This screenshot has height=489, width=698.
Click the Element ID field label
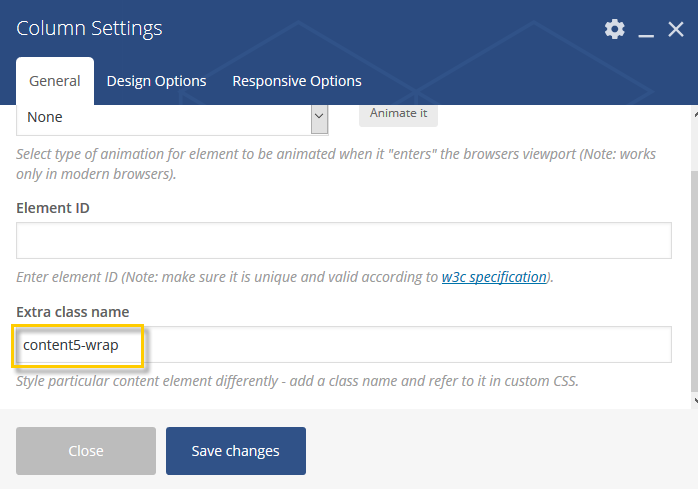coord(53,208)
